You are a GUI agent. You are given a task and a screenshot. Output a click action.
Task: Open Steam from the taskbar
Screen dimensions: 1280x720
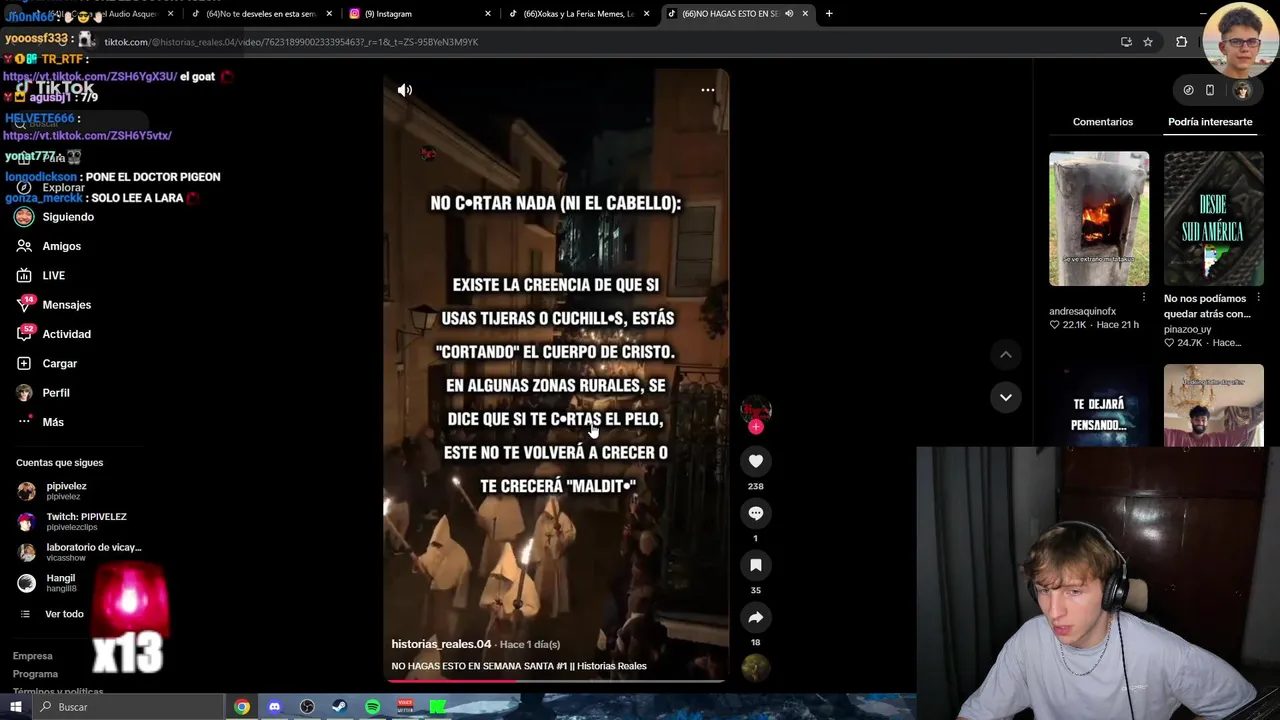340,707
